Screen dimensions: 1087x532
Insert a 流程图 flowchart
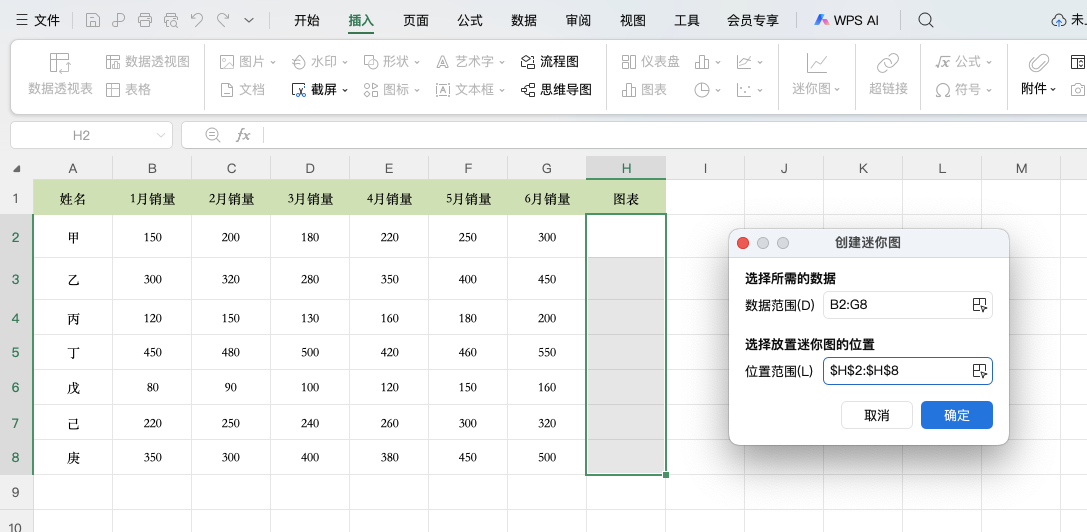pyautogui.click(x=550, y=62)
